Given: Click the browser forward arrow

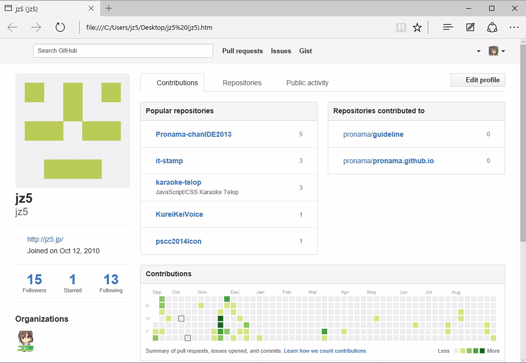Looking at the screenshot, I should click(x=36, y=28).
